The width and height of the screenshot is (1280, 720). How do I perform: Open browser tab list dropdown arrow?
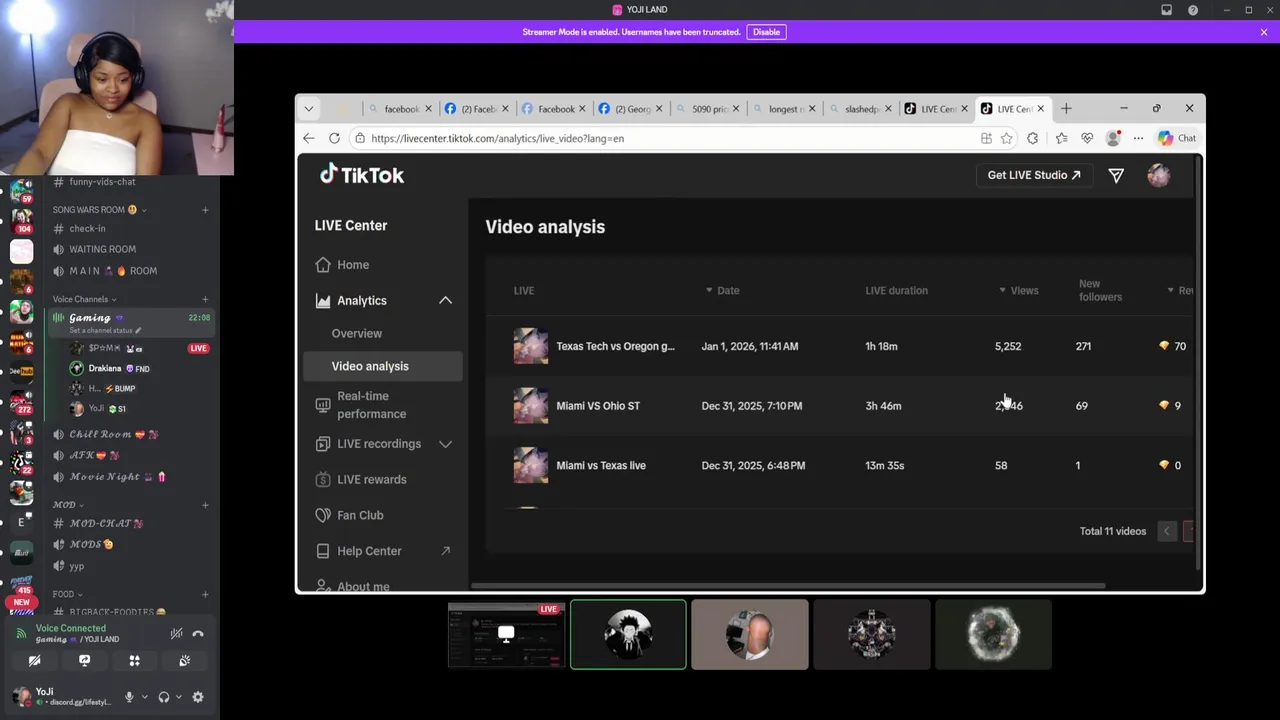[309, 108]
